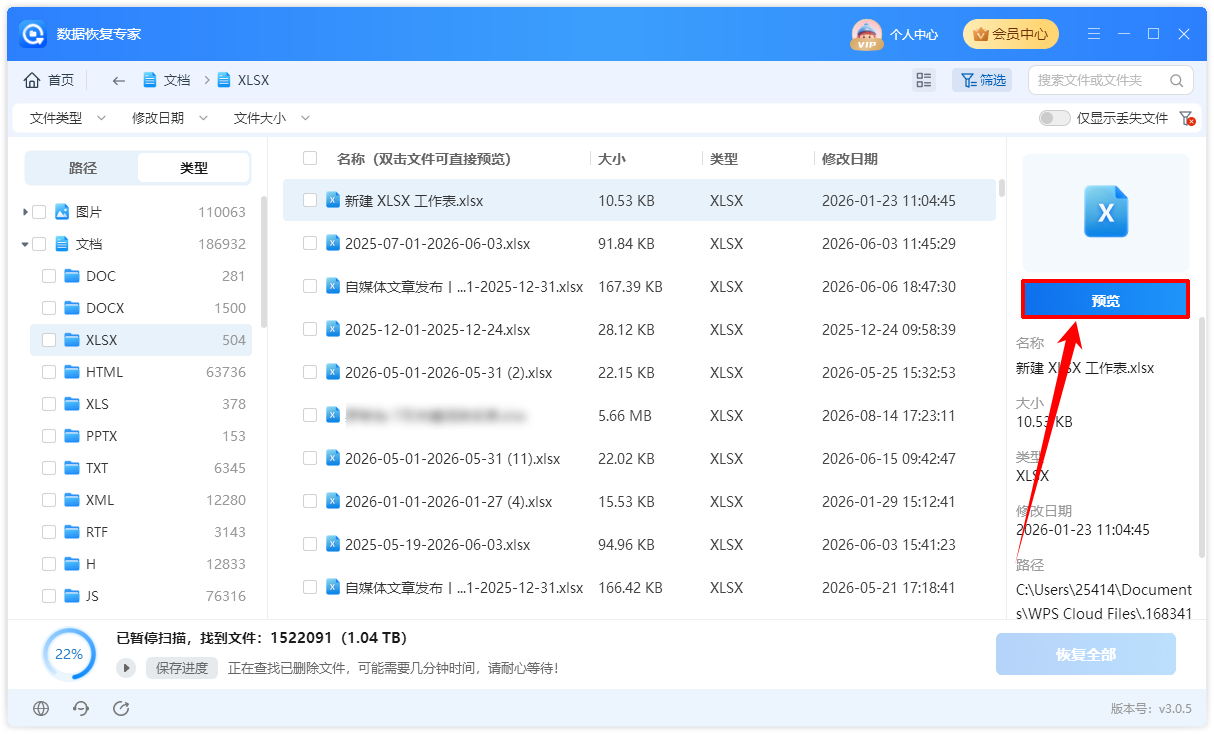Image resolution: width=1214 pixels, height=734 pixels.
Task: Check the TXT folder checkbox
Action: coord(48,468)
